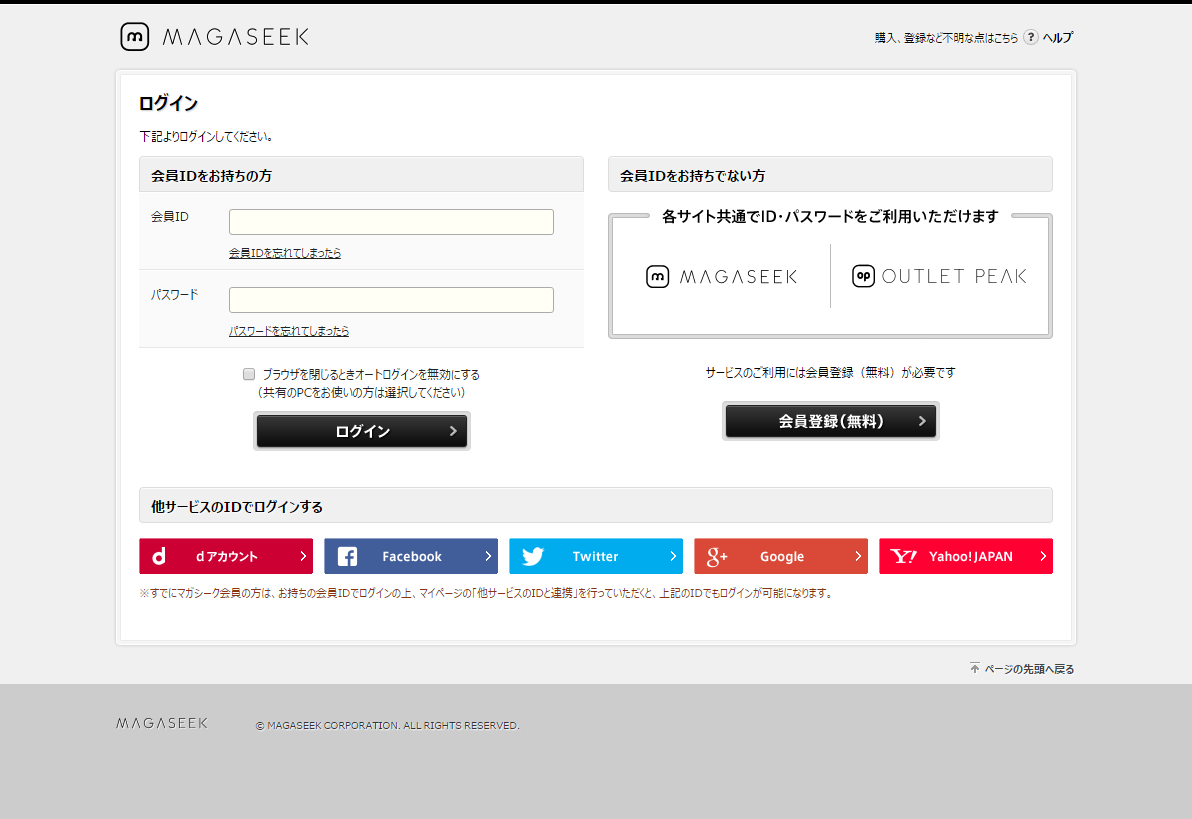Click the Twitter bird icon
Screen dimensions: 1192x819
(x=533, y=557)
